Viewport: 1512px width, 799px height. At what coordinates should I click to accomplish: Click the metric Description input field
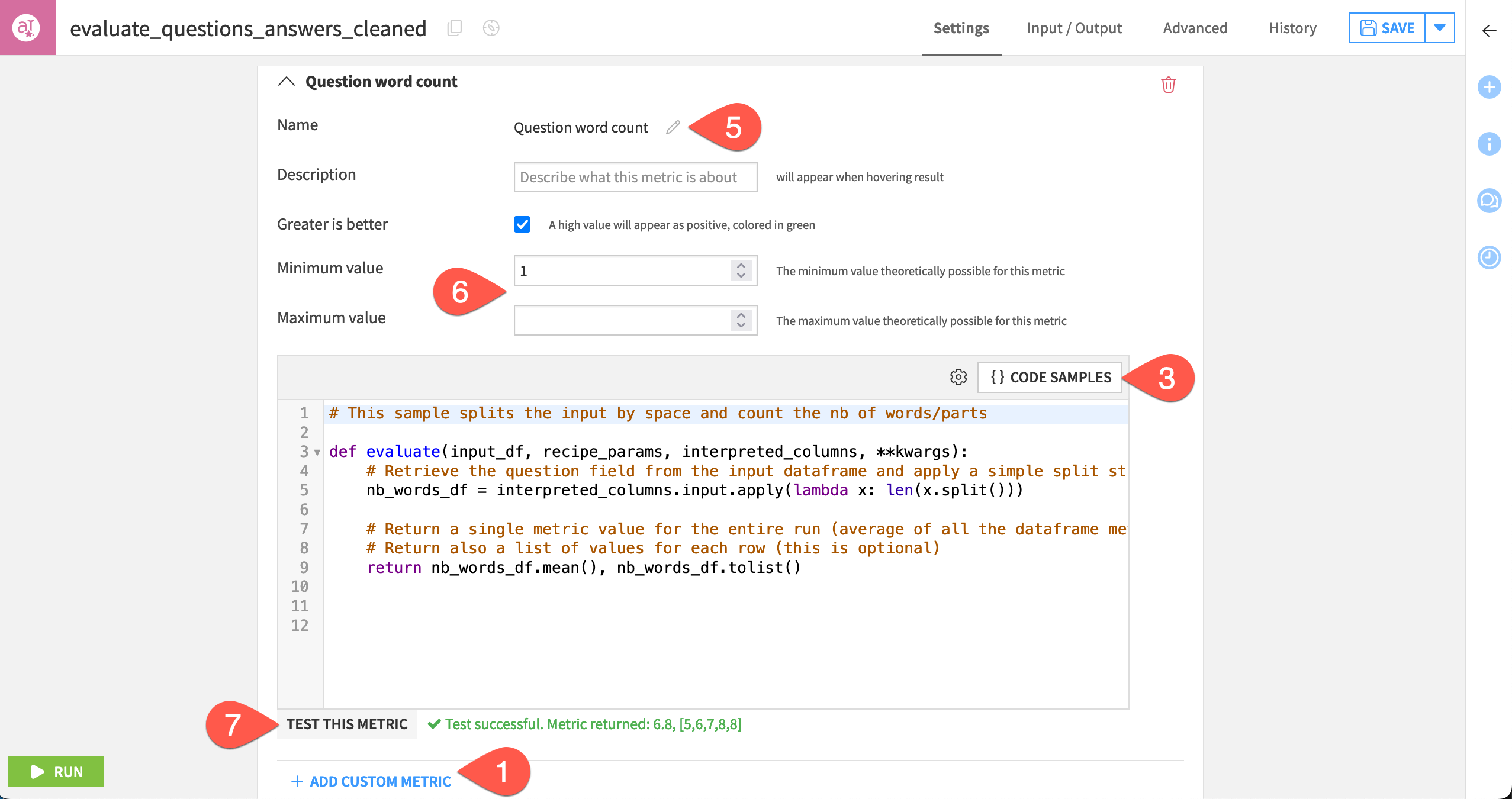point(635,176)
